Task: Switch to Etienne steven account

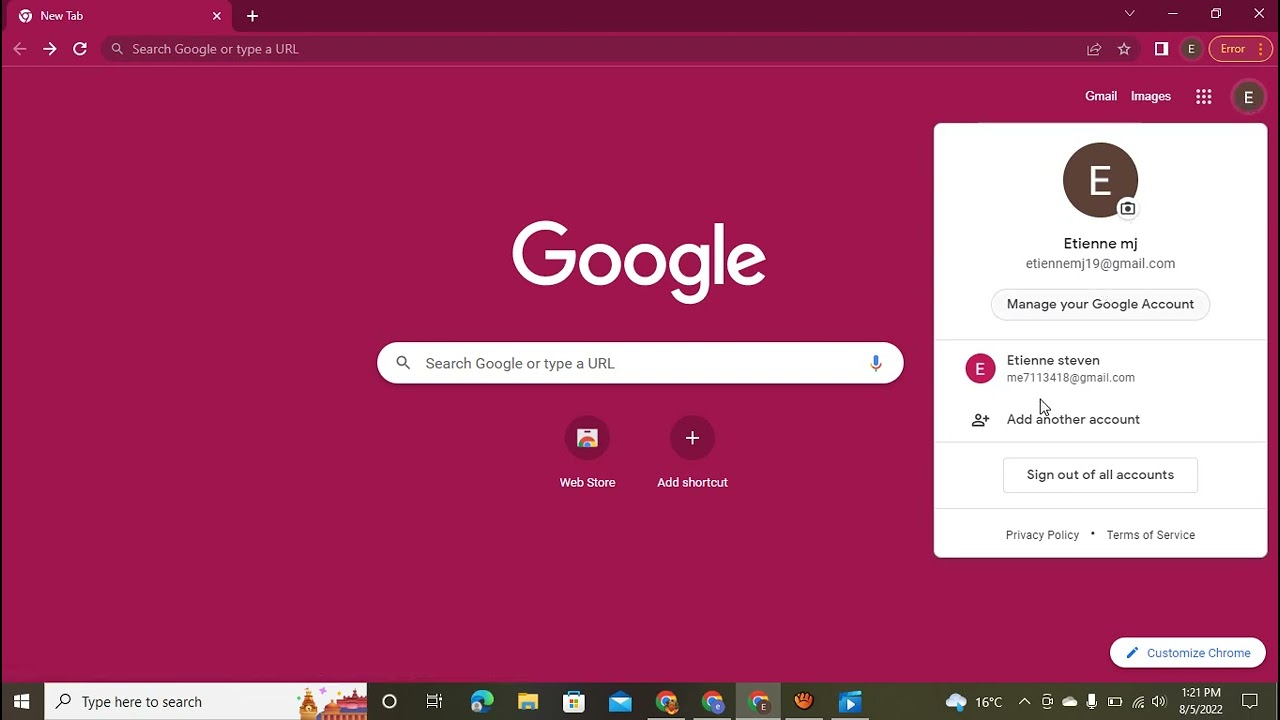Action: (x=1100, y=369)
